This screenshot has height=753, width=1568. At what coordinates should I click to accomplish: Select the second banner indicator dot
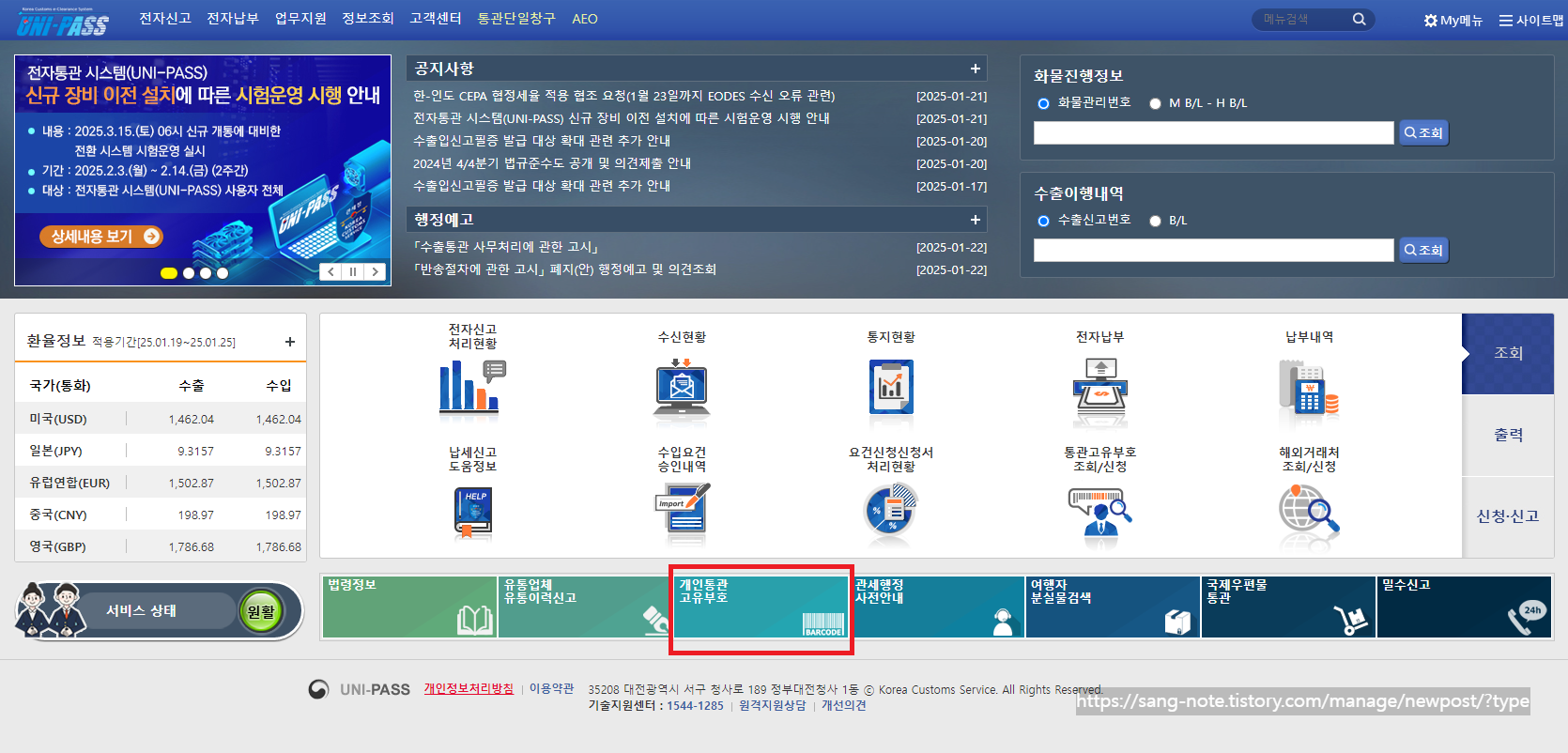coord(189,273)
